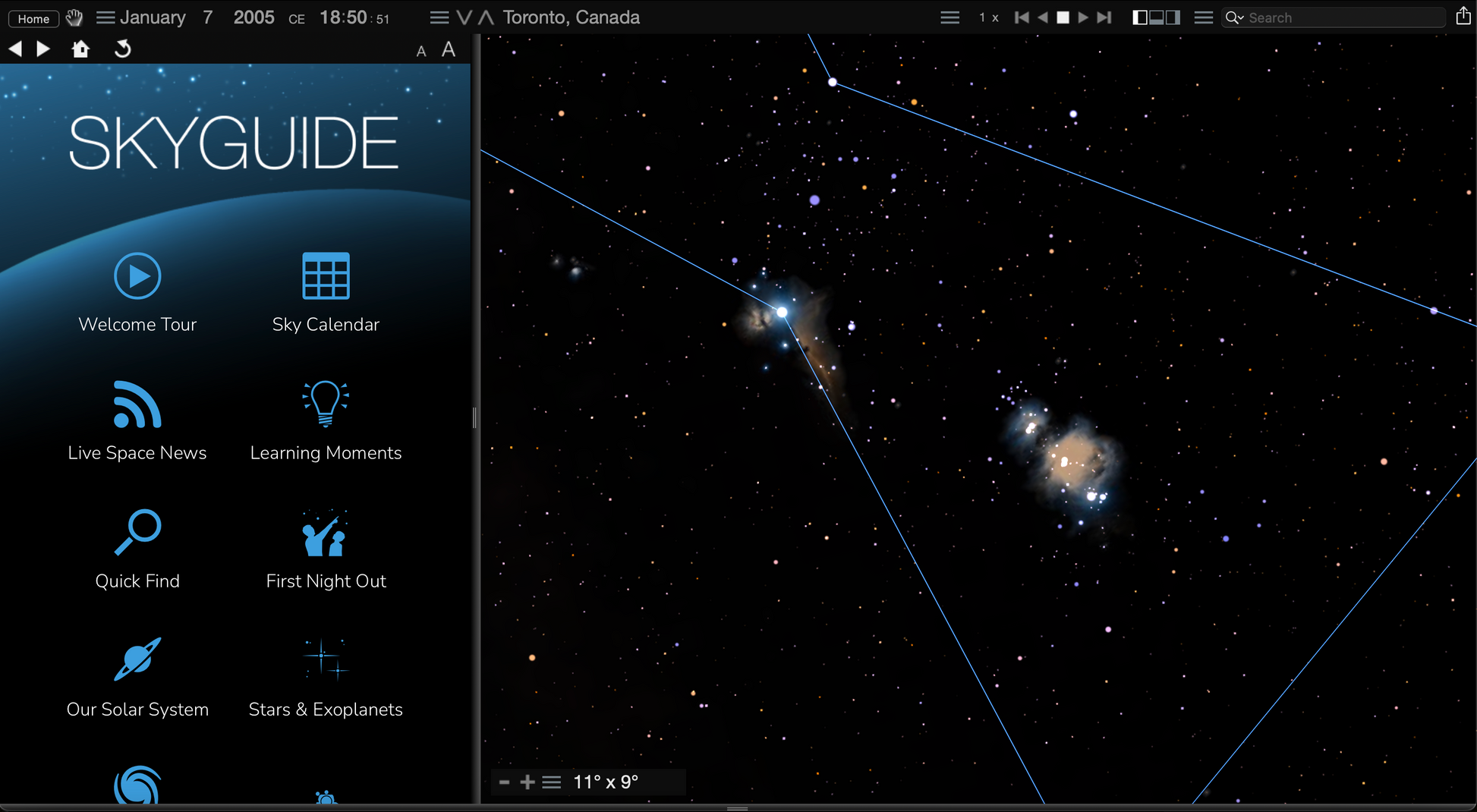Screen dimensions: 1477x812
Task: Toggle the right side panel layout button
Action: [1173, 17]
